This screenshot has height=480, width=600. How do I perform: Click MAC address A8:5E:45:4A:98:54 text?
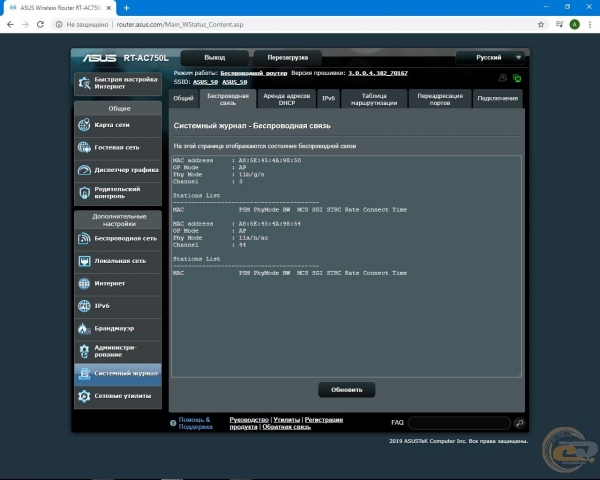tap(270, 224)
